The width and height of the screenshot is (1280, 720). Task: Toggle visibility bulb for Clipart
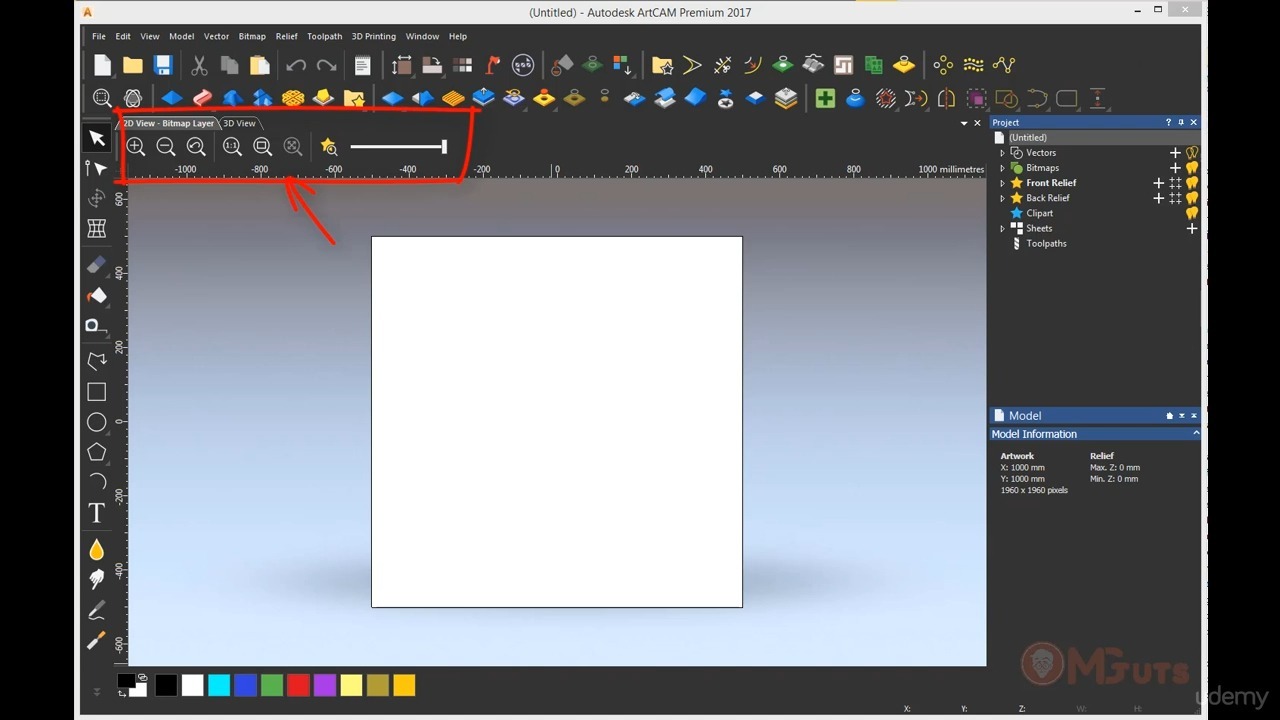(1192, 213)
